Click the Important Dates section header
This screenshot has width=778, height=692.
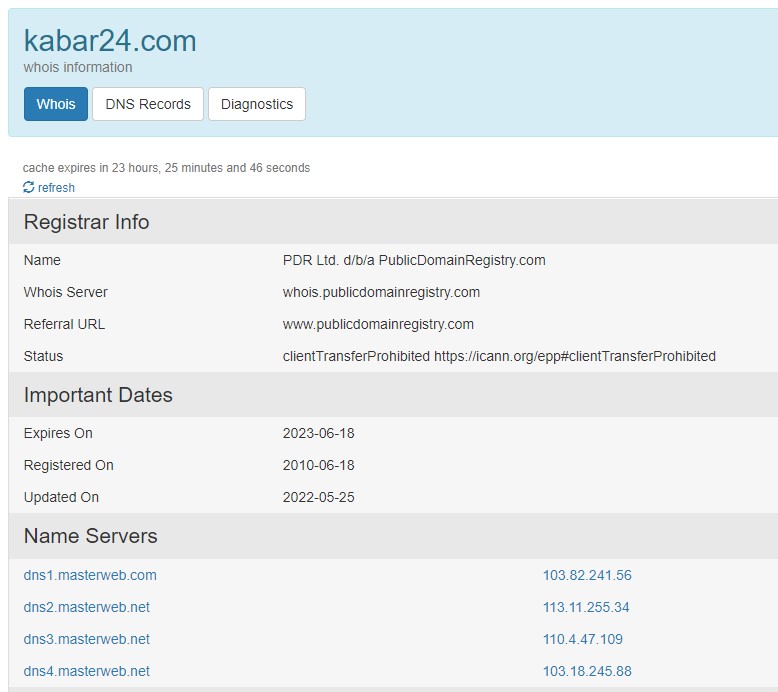click(98, 395)
